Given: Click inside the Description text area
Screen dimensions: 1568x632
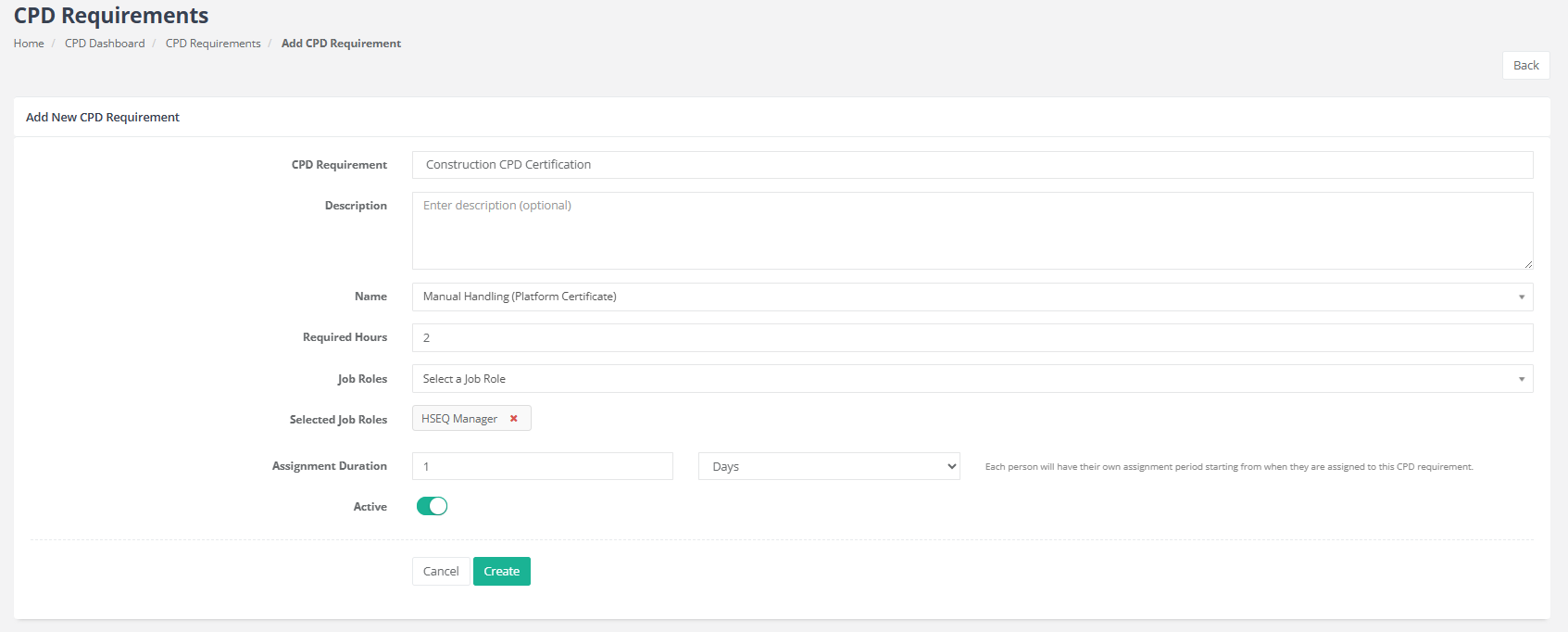Looking at the screenshot, I should pos(972,232).
